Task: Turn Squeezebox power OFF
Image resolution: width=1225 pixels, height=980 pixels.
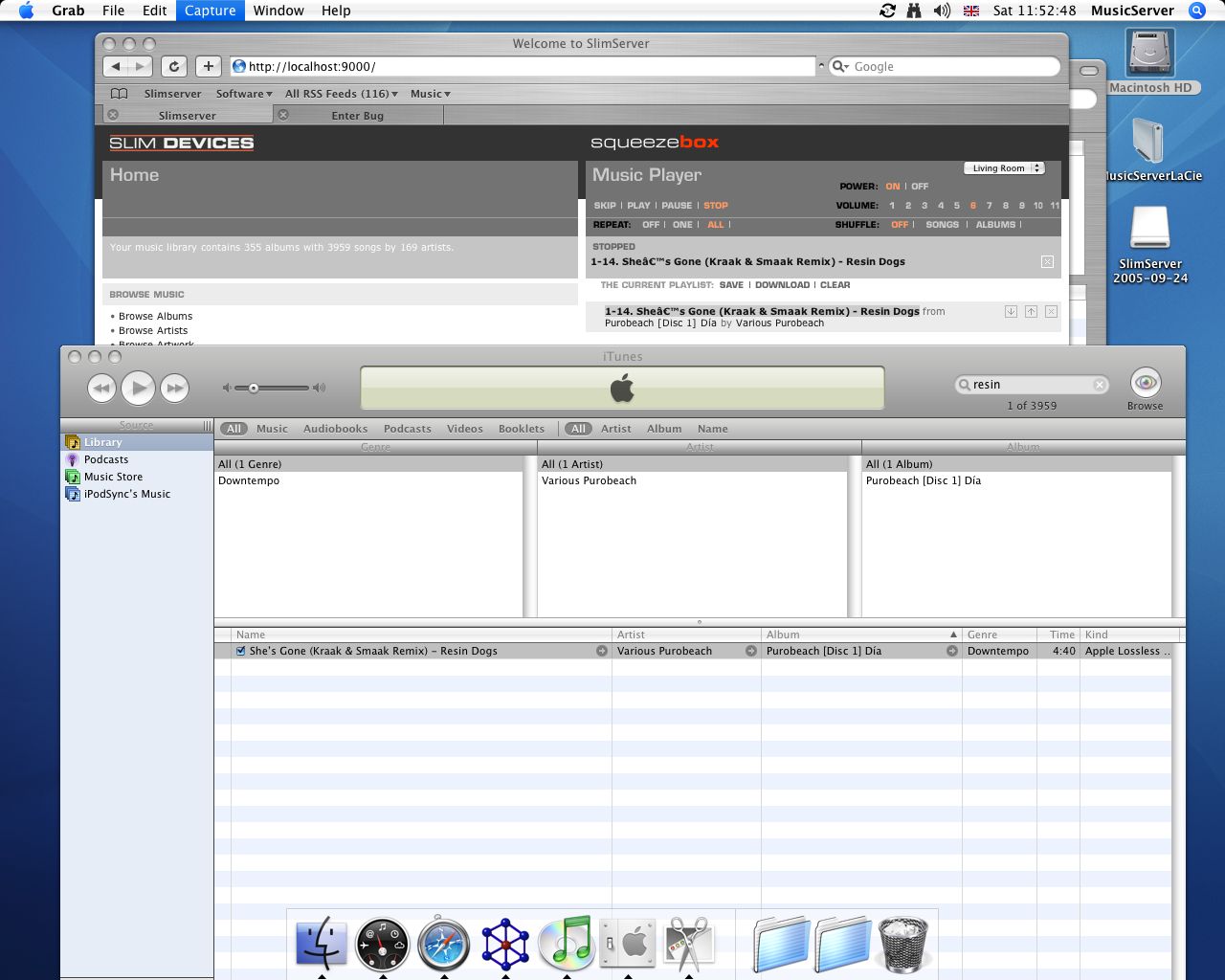Action: [920, 187]
